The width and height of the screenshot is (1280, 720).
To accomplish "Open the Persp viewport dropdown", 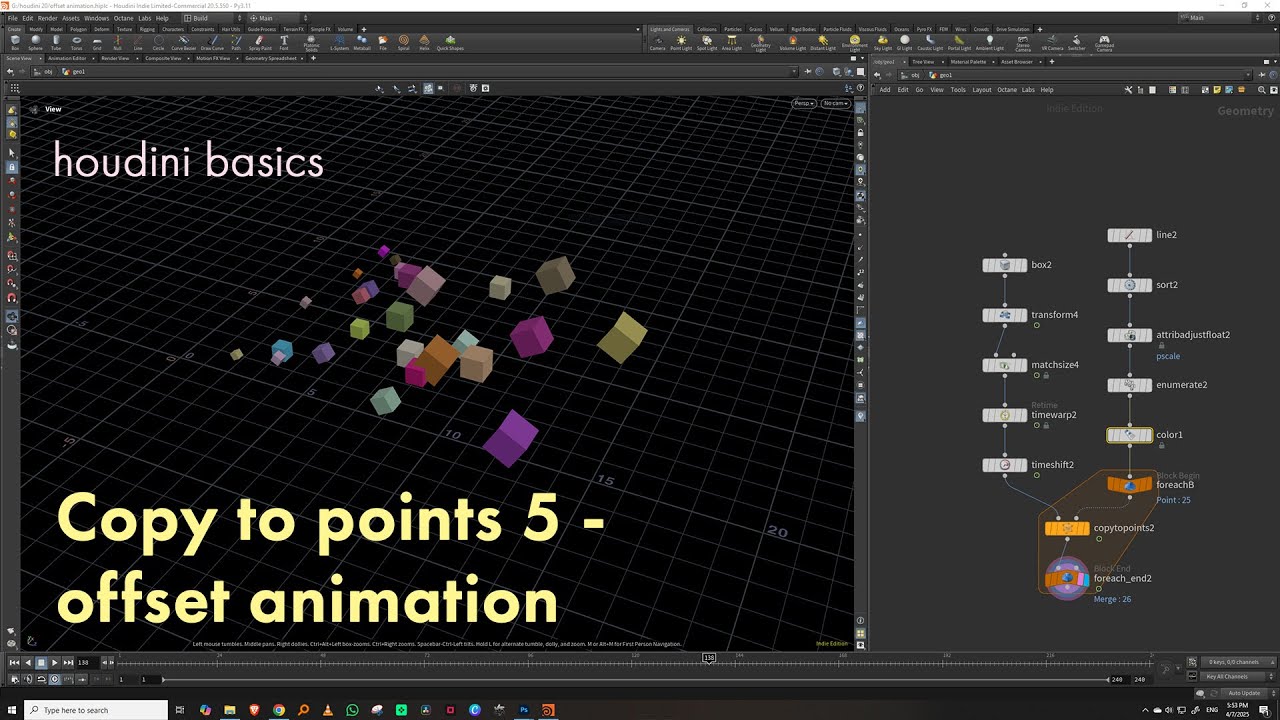I will point(804,103).
